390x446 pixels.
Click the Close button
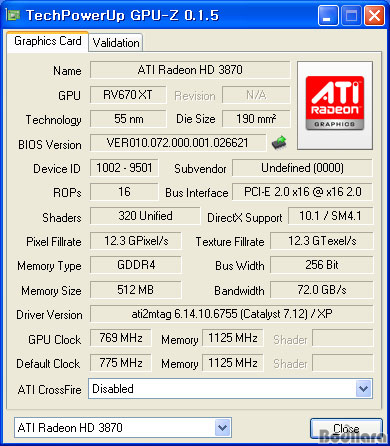point(346,428)
